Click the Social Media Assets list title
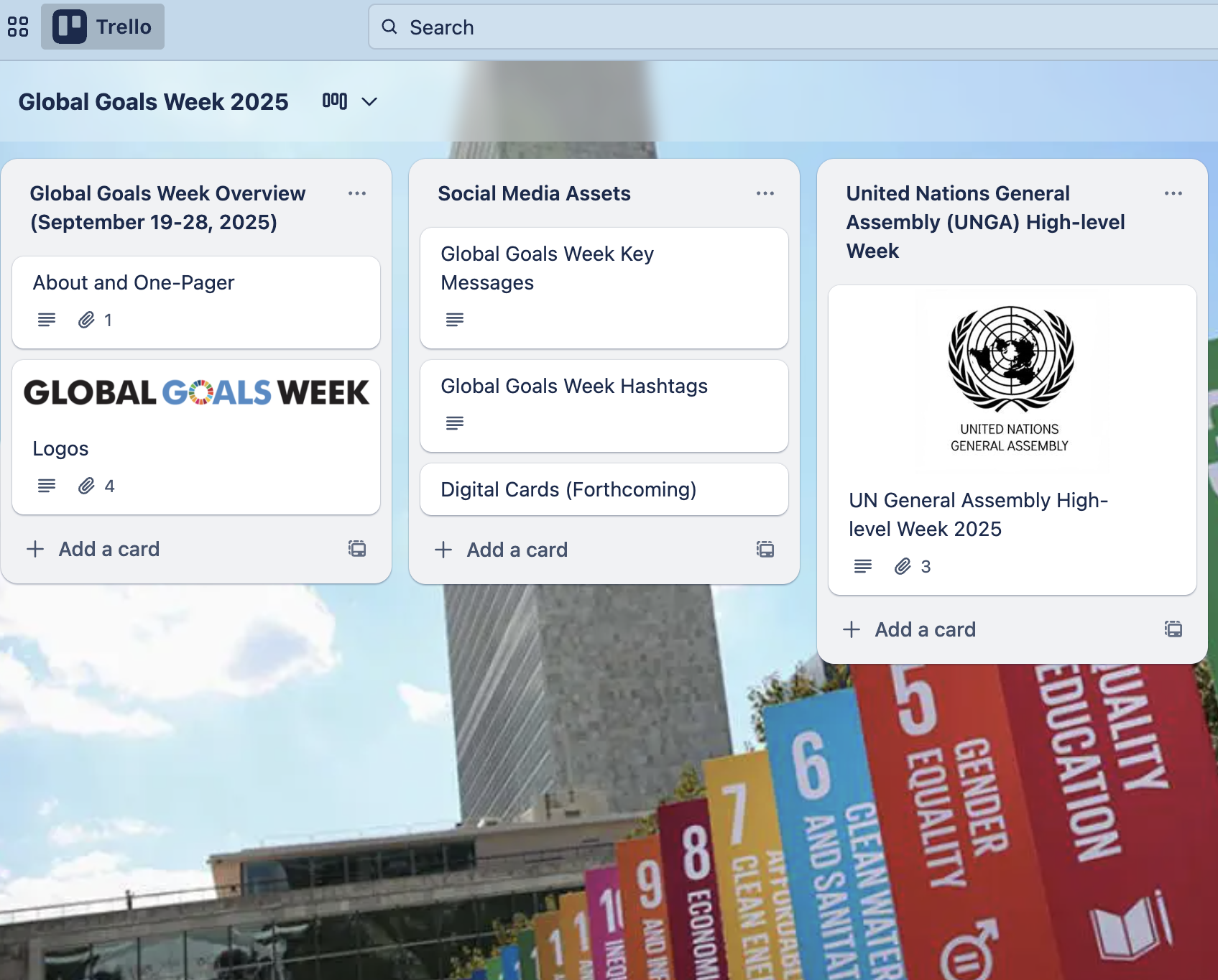The height and width of the screenshot is (980, 1218). [x=535, y=193]
